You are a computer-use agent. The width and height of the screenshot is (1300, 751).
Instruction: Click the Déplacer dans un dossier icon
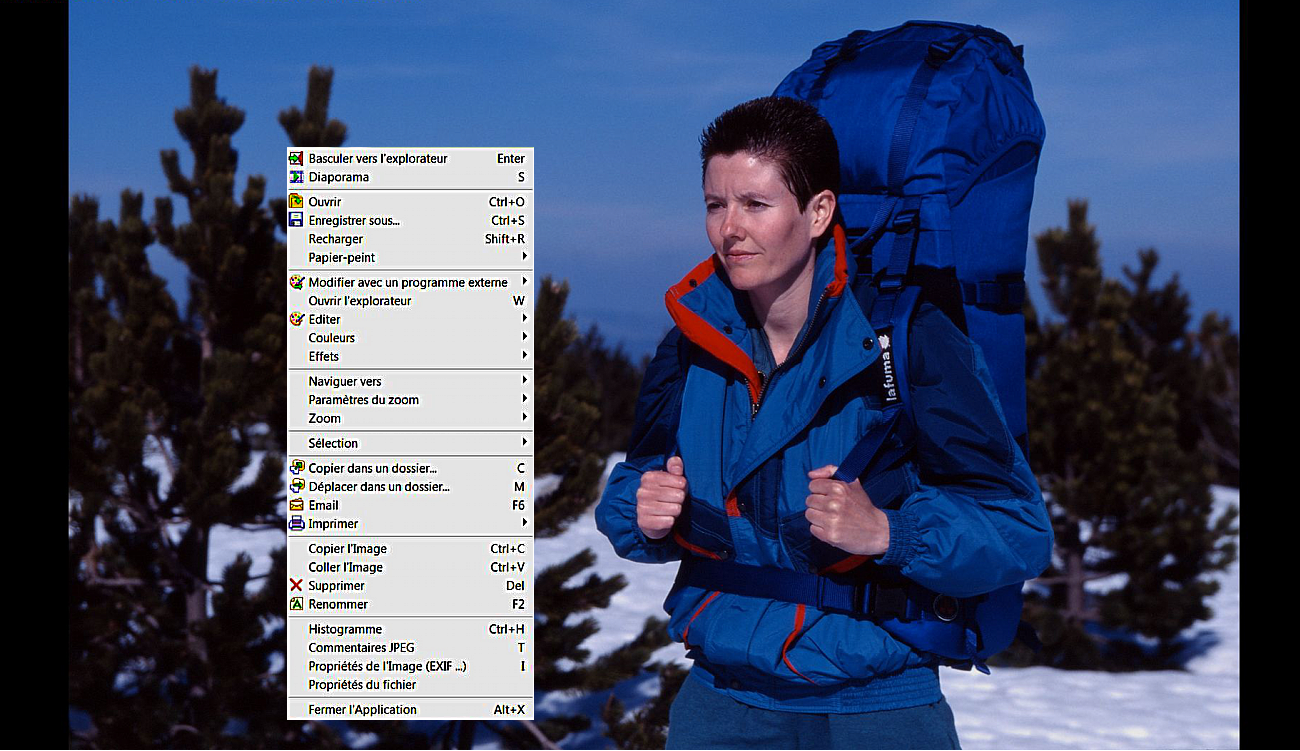point(296,486)
